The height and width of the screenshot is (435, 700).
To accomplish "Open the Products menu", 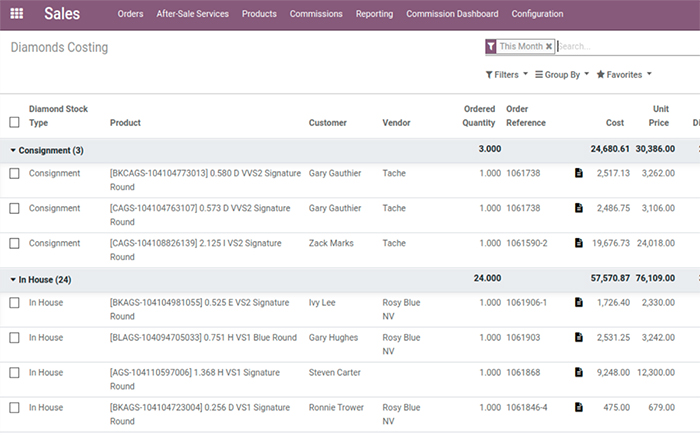I will pos(259,14).
